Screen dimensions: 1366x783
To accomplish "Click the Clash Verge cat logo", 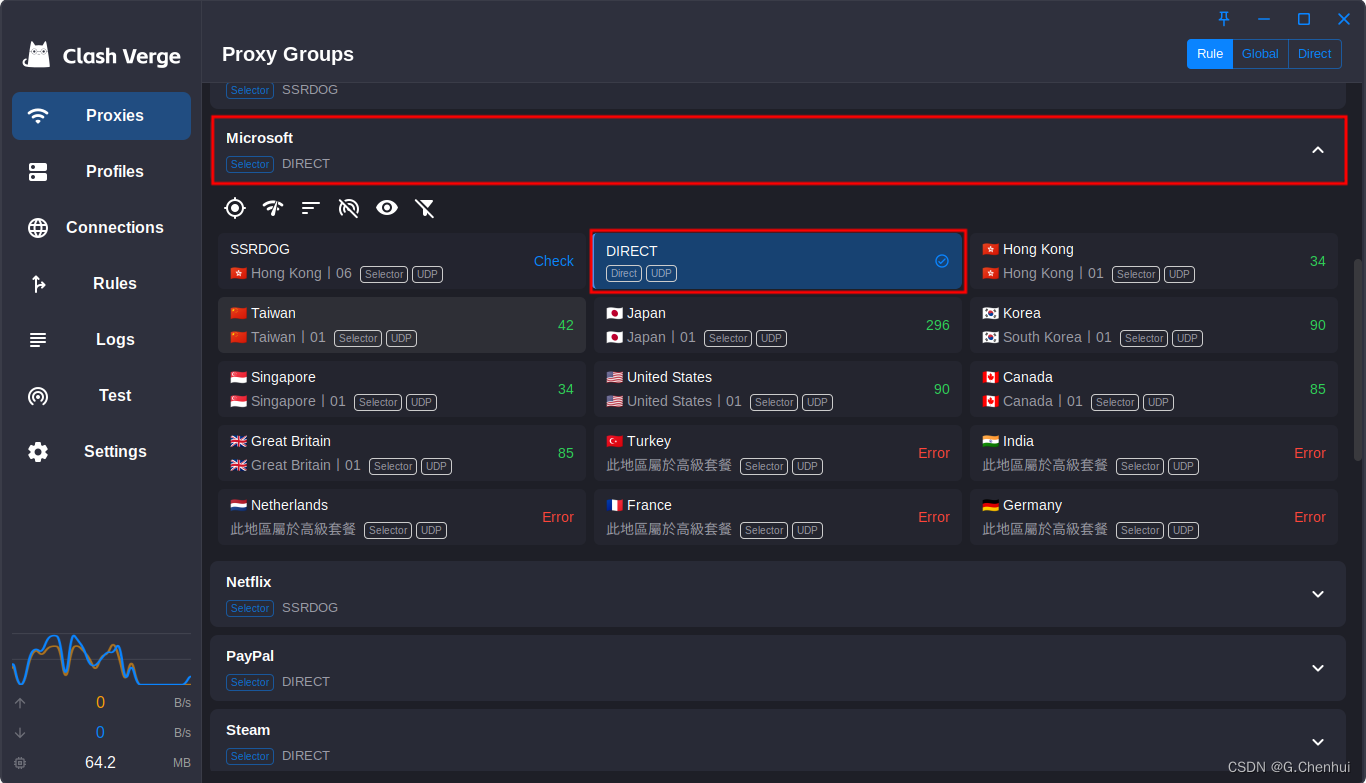I will point(38,55).
